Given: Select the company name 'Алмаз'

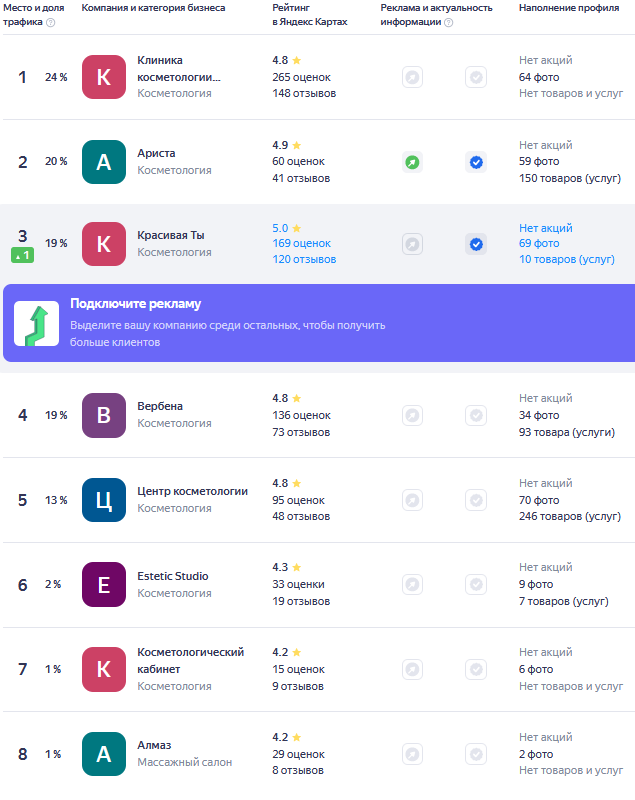Looking at the screenshot, I should pyautogui.click(x=154, y=745).
